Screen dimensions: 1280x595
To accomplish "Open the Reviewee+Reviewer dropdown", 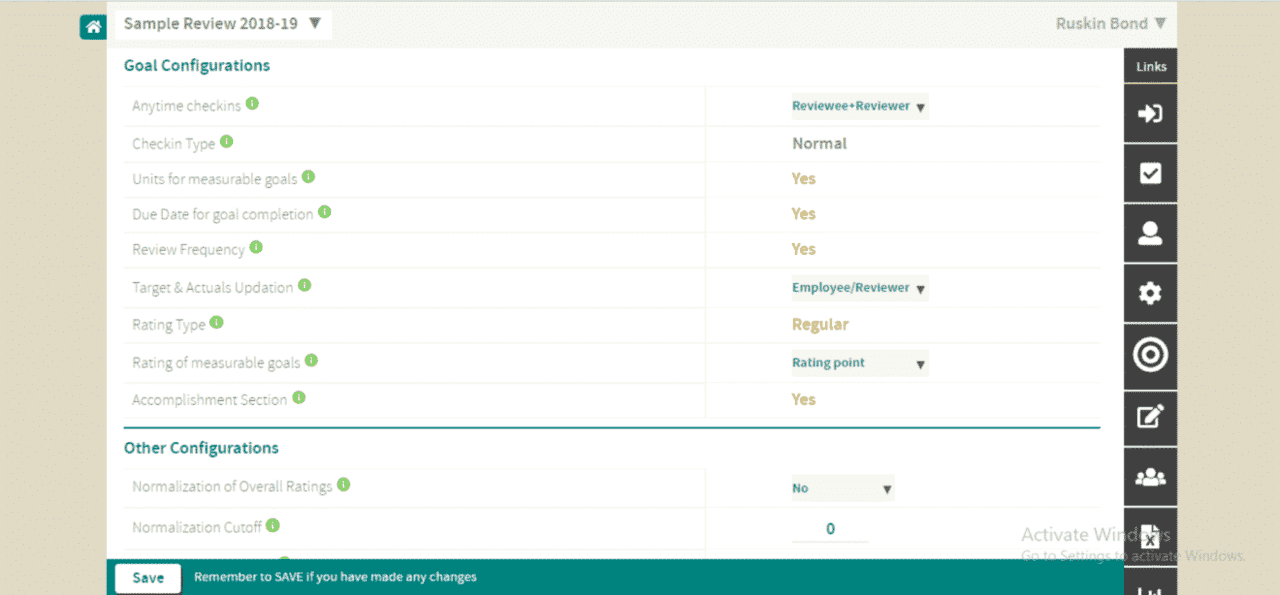I will pos(859,106).
